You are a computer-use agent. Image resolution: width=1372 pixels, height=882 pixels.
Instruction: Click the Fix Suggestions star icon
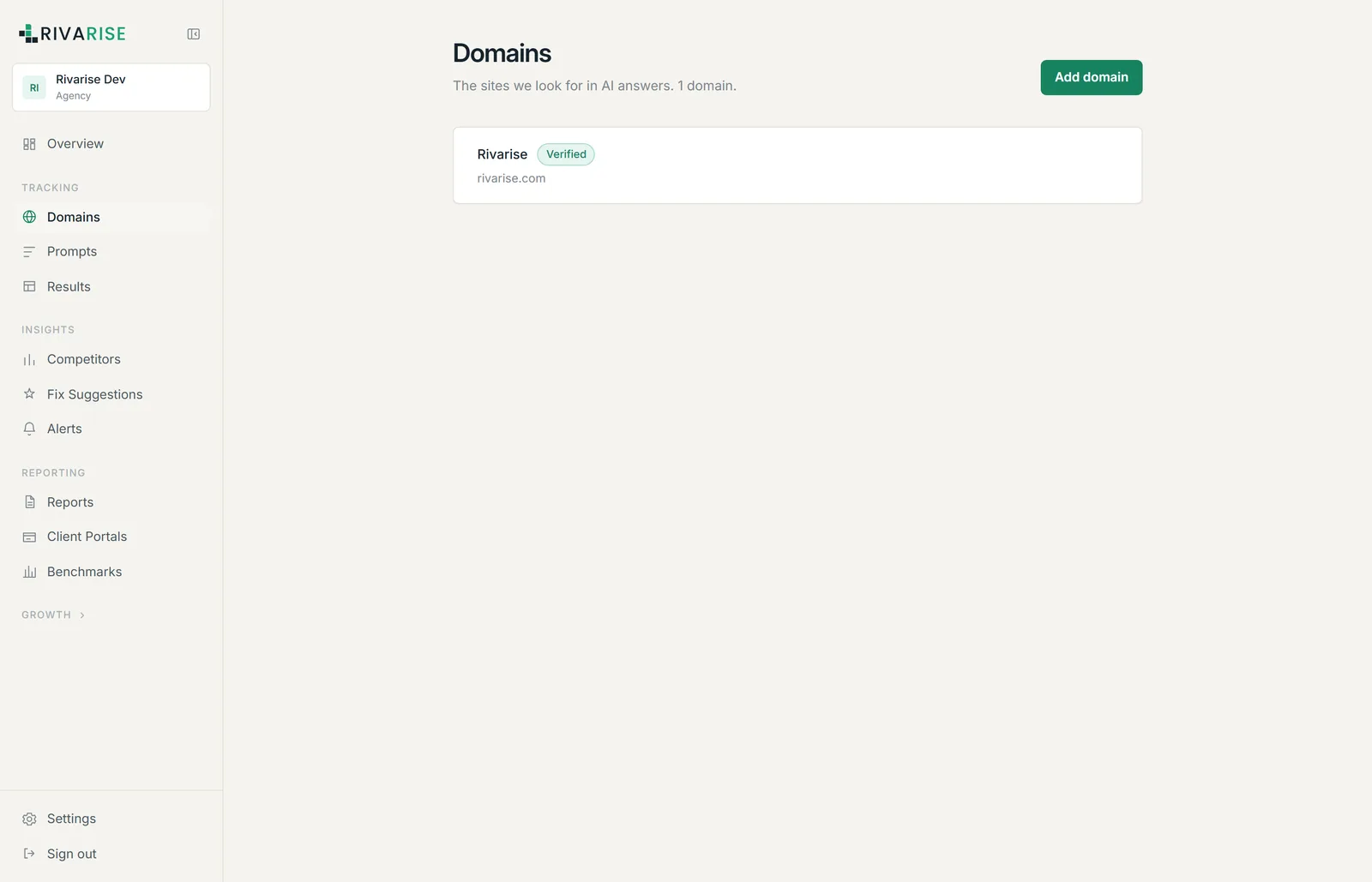point(29,394)
